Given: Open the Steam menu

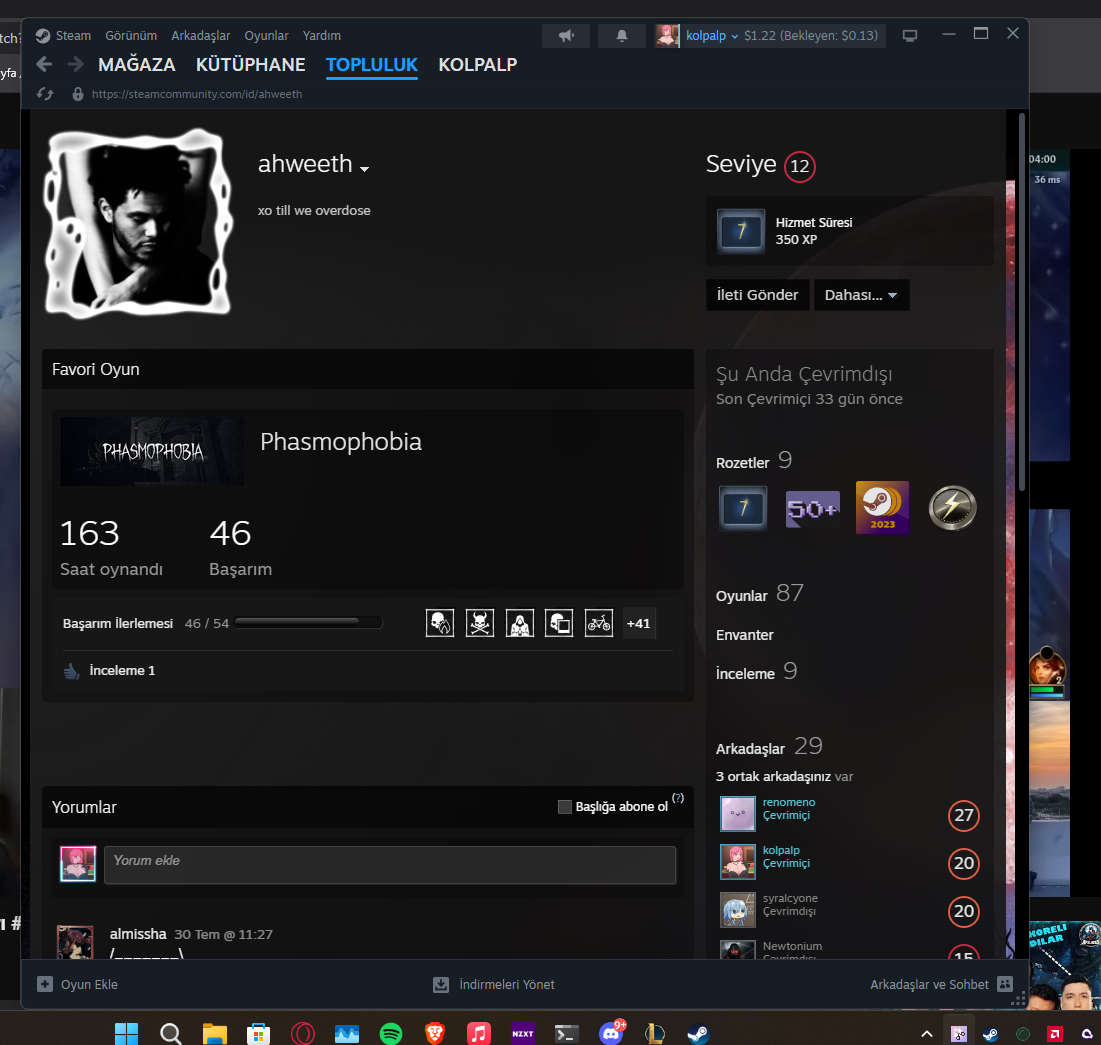Looking at the screenshot, I should click(73, 36).
